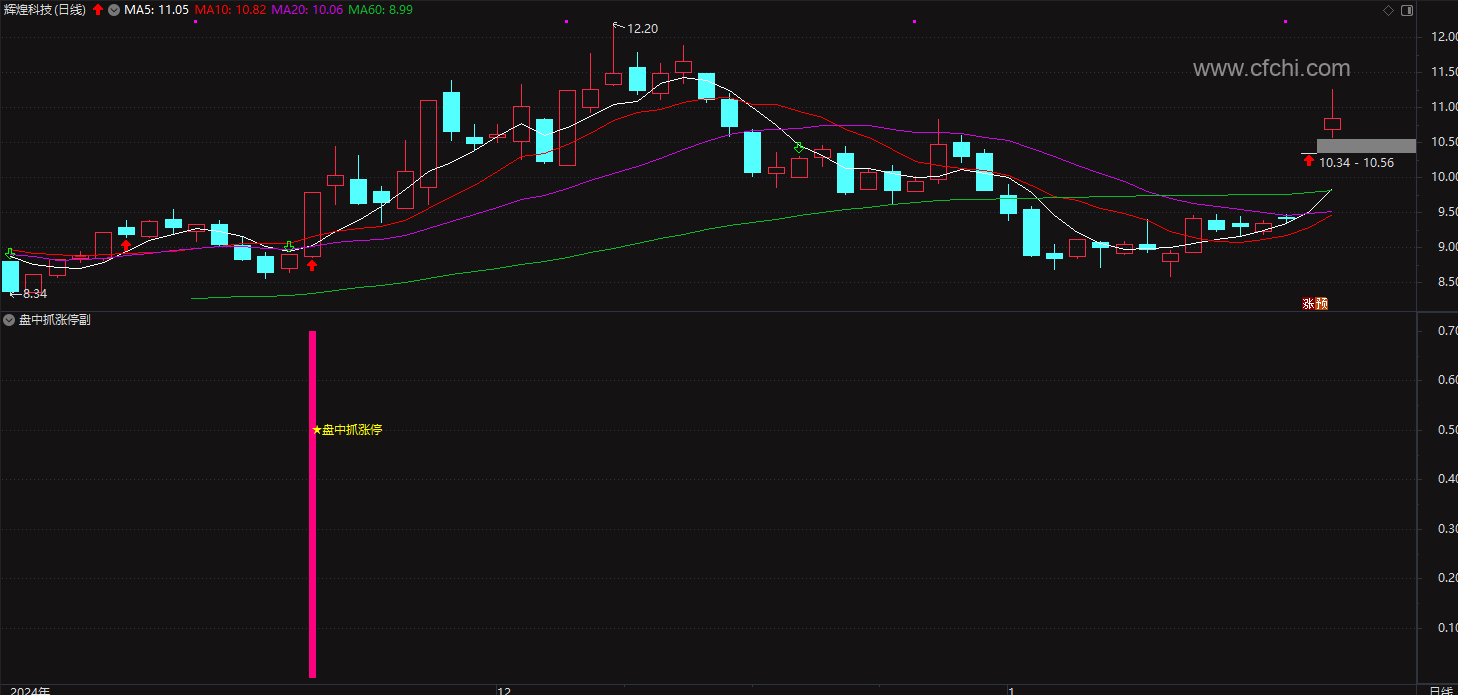Click the 盘中抓涨停副 indicator name
Viewport: 1458px width, 695px height.
[54, 320]
